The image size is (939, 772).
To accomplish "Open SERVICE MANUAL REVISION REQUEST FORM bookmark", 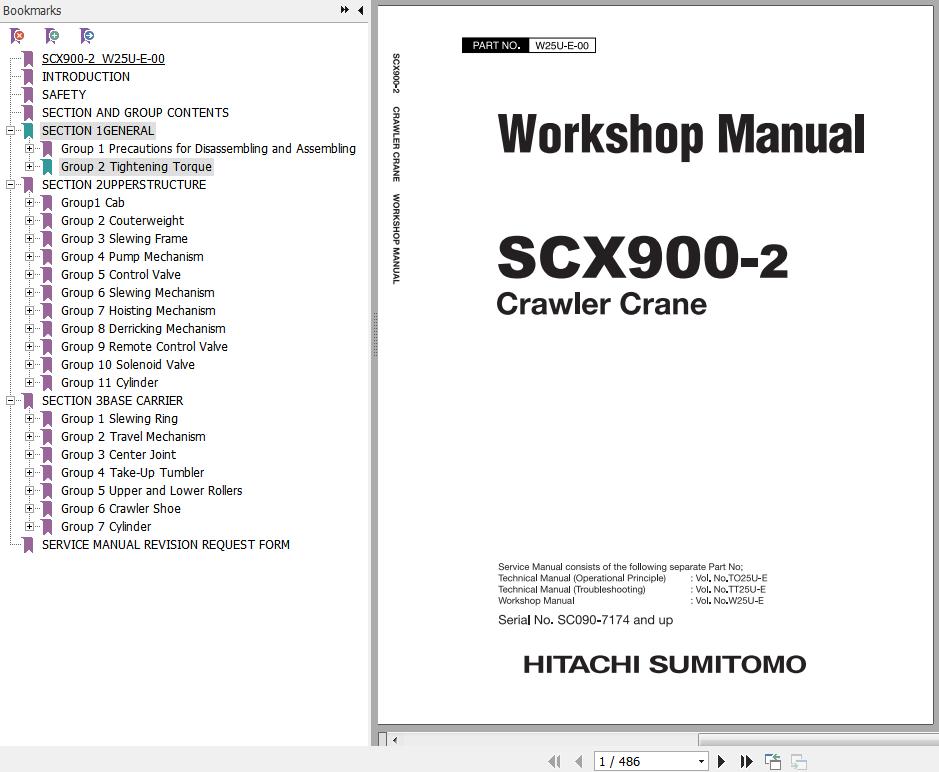I will click(166, 544).
